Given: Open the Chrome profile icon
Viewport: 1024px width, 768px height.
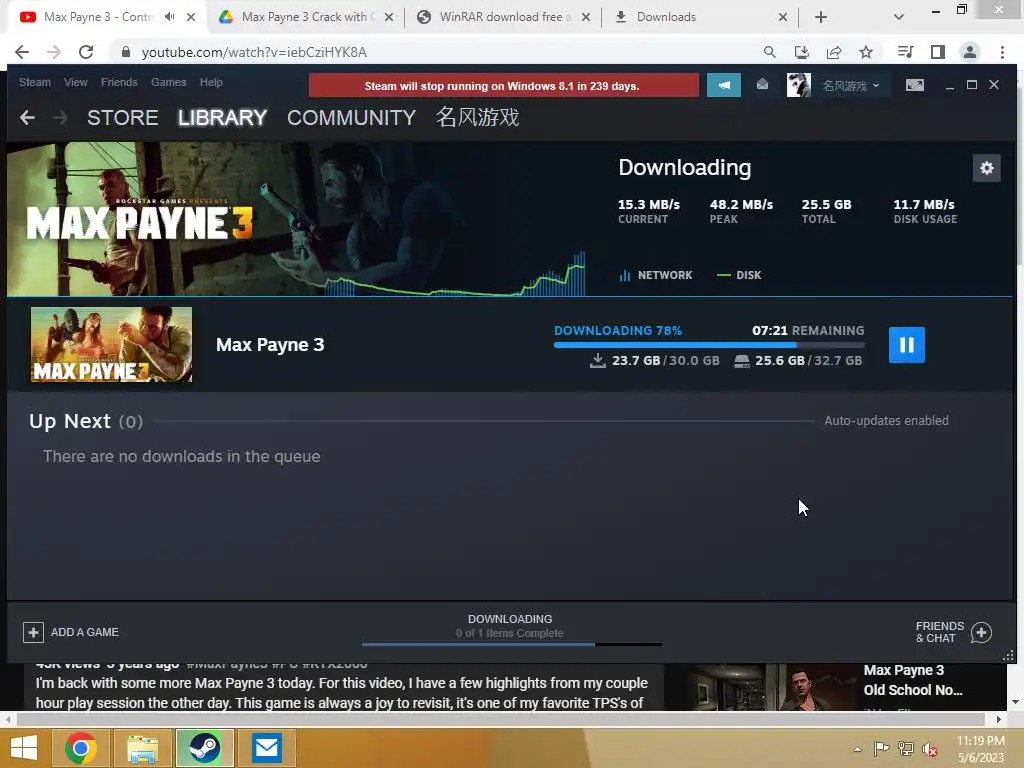Looking at the screenshot, I should [970, 52].
